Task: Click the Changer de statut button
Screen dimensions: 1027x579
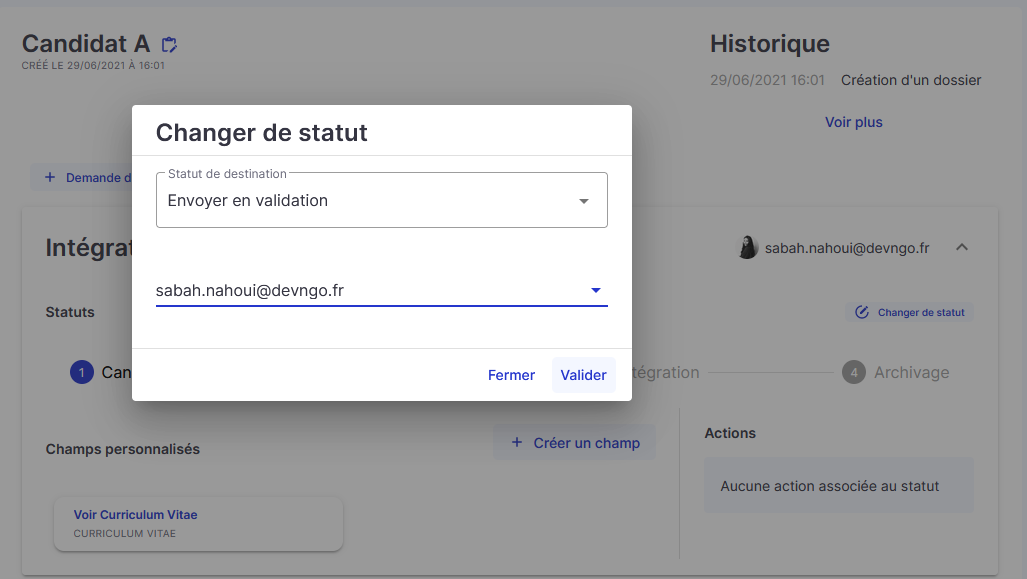Action: 908,312
